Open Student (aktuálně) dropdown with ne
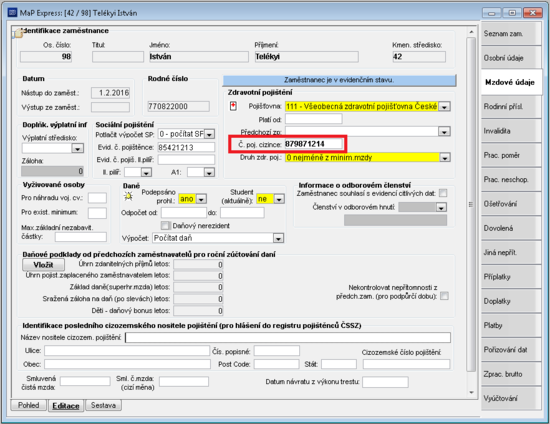This screenshot has width=550, height=424. point(279,199)
